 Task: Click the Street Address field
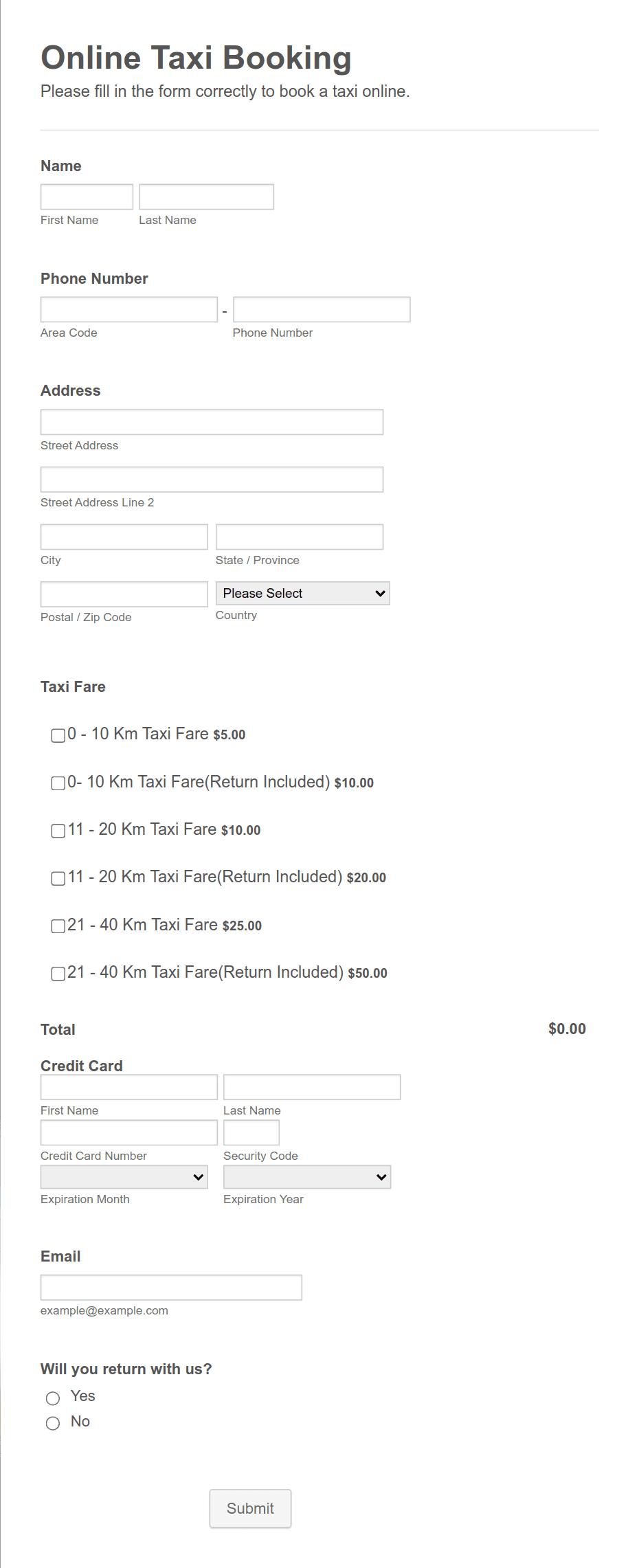pyautogui.click(x=212, y=421)
